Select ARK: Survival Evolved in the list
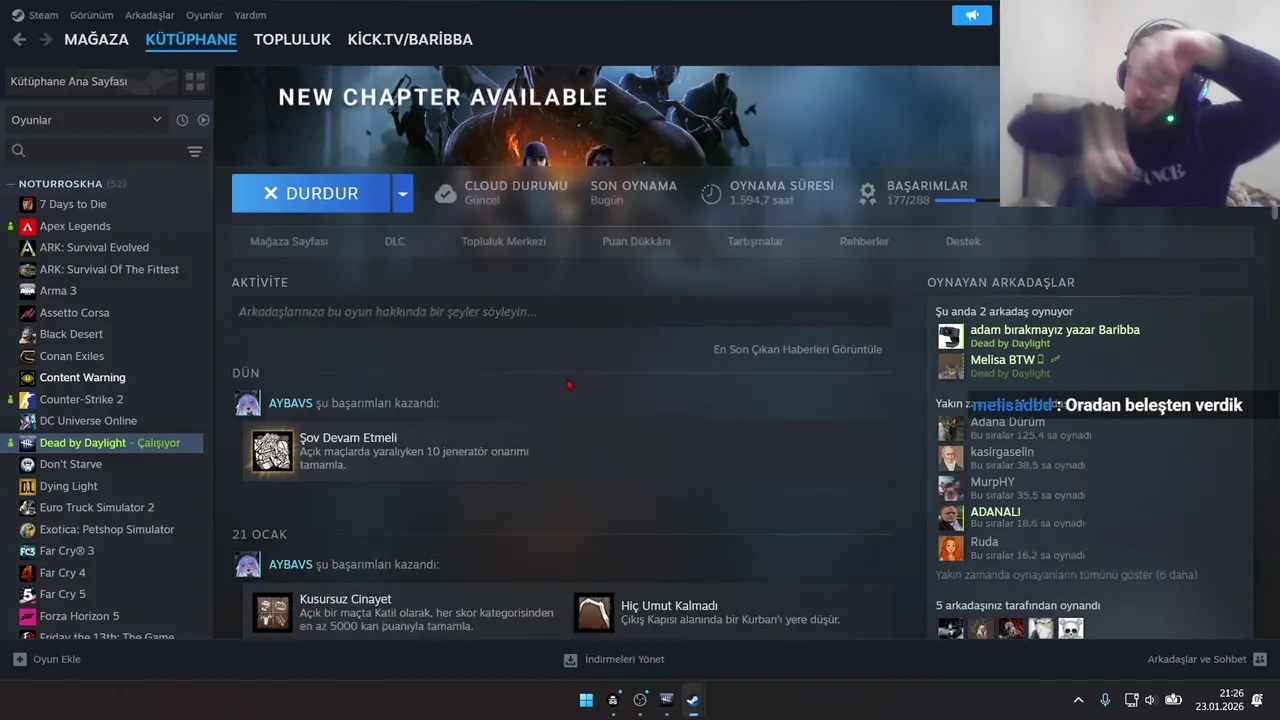The image size is (1280, 720). [94, 247]
